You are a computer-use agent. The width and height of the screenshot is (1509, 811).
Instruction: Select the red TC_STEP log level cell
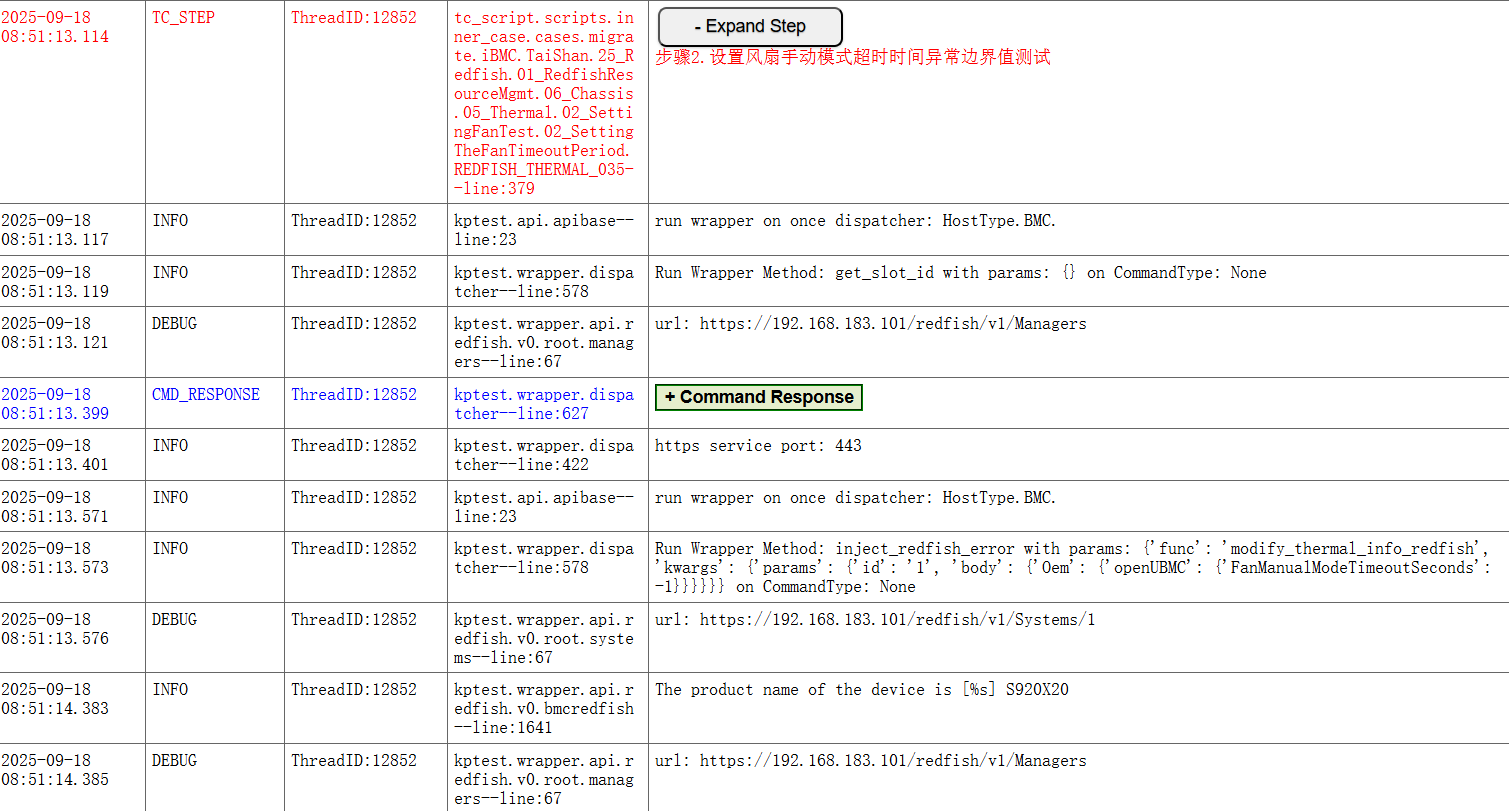coord(183,17)
